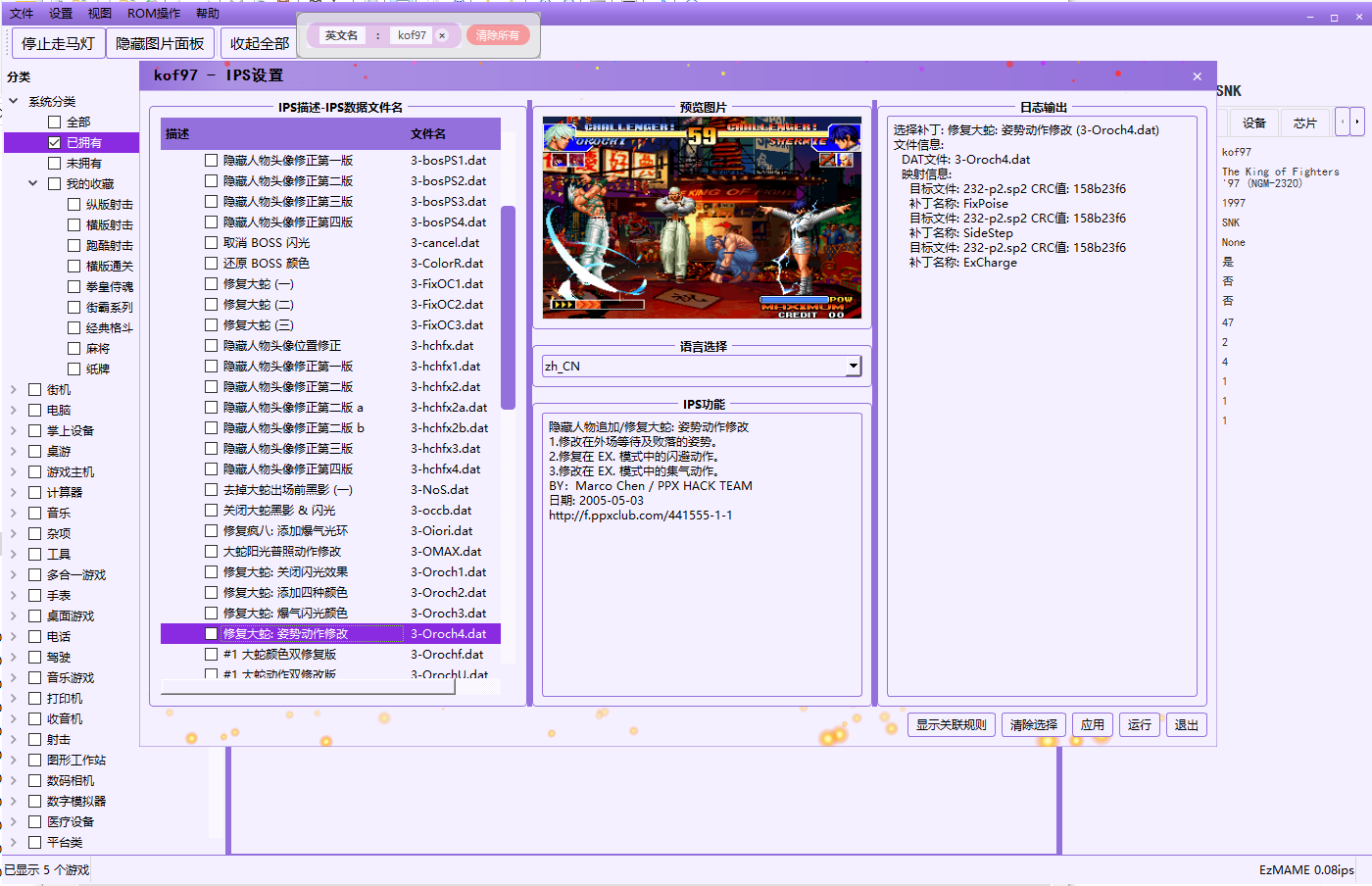
Task: Check 桌游 category checkbox
Action: [x=35, y=451]
